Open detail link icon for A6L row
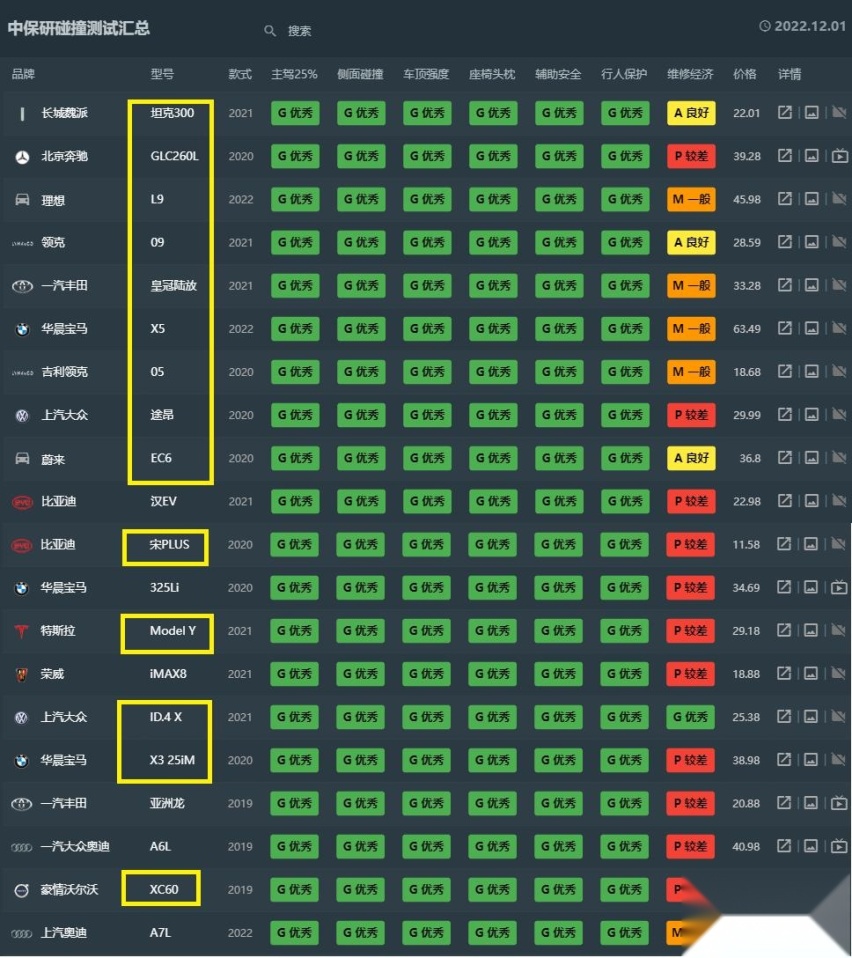Image resolution: width=852 pixels, height=958 pixels. pos(784,846)
